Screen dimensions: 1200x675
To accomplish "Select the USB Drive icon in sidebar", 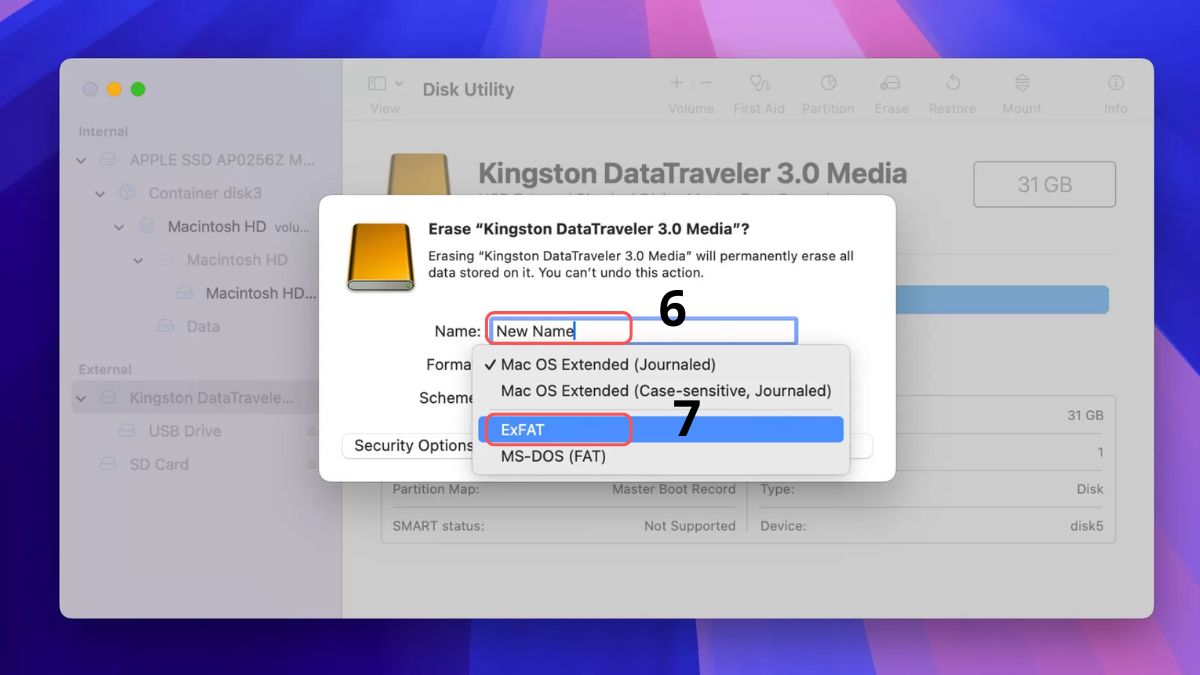I will (128, 431).
